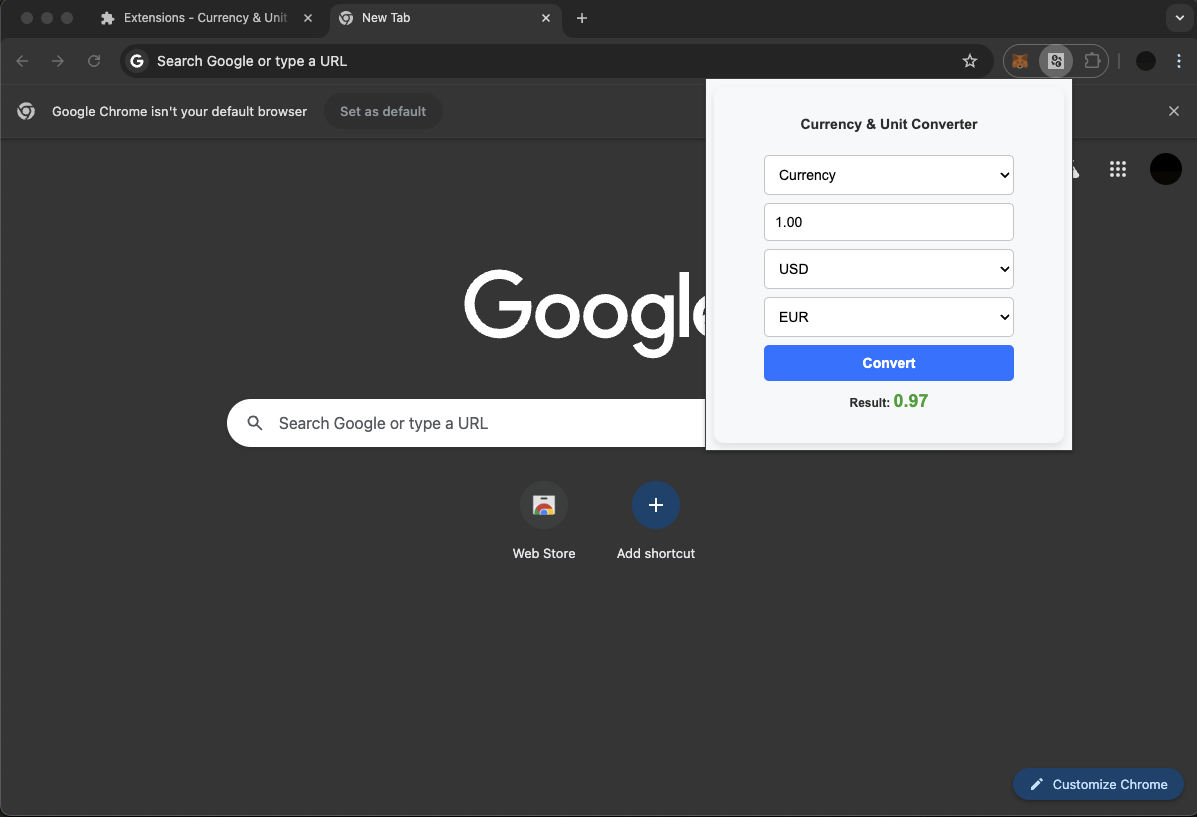Expand the Currency conversion type dropdown
The image size is (1197, 817).
tap(888, 175)
